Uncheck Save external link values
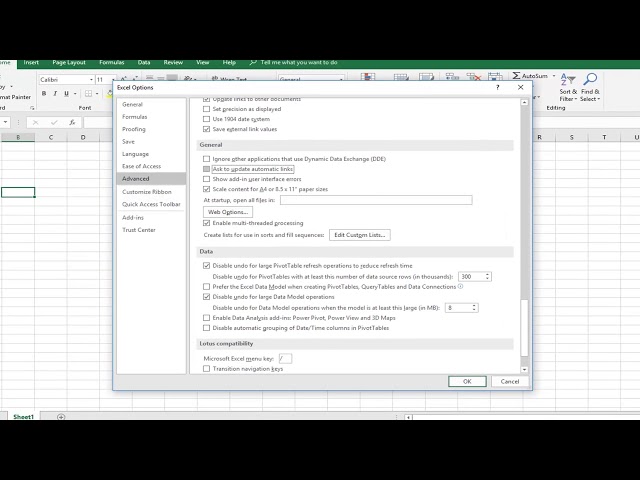Viewport: 640px width, 480px height. click(x=207, y=129)
